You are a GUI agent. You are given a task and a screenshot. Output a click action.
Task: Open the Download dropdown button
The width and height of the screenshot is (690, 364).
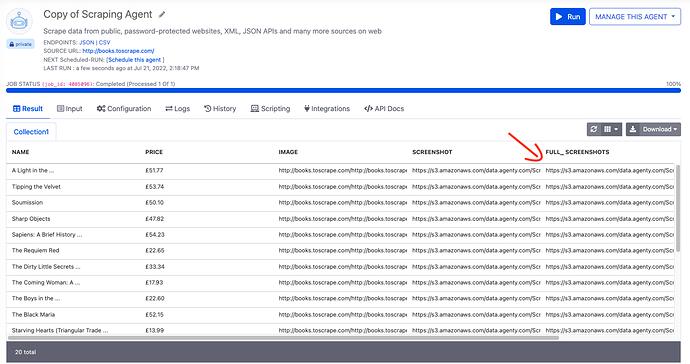(653, 129)
